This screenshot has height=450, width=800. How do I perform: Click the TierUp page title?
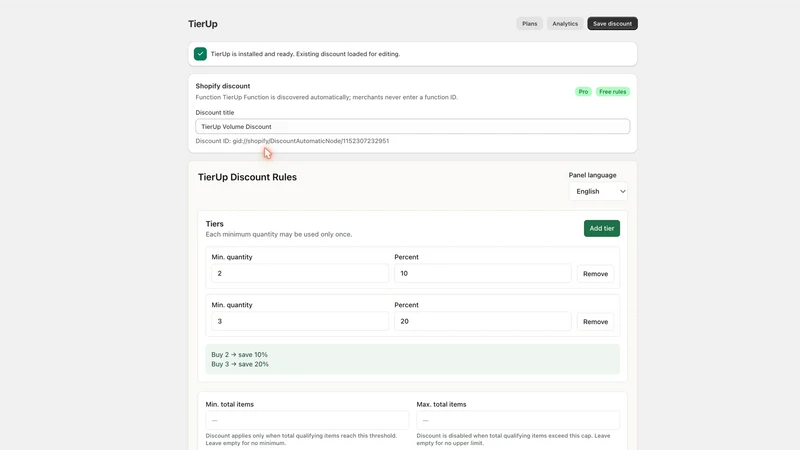click(203, 23)
